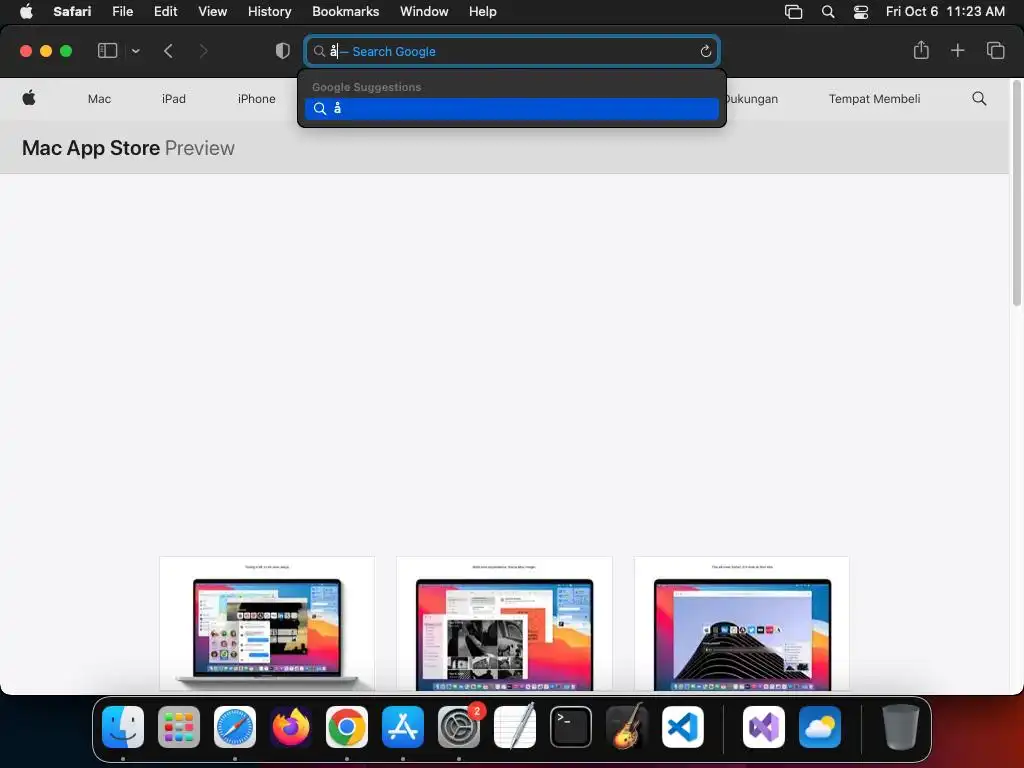The height and width of the screenshot is (768, 1024).
Task: Open the Help menu
Action: 483,11
